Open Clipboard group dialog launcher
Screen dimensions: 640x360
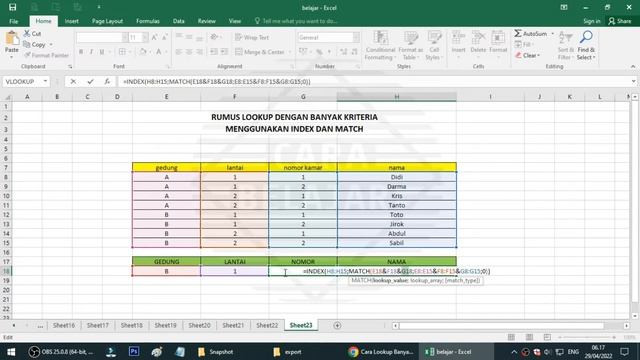pyautogui.click(x=70, y=67)
